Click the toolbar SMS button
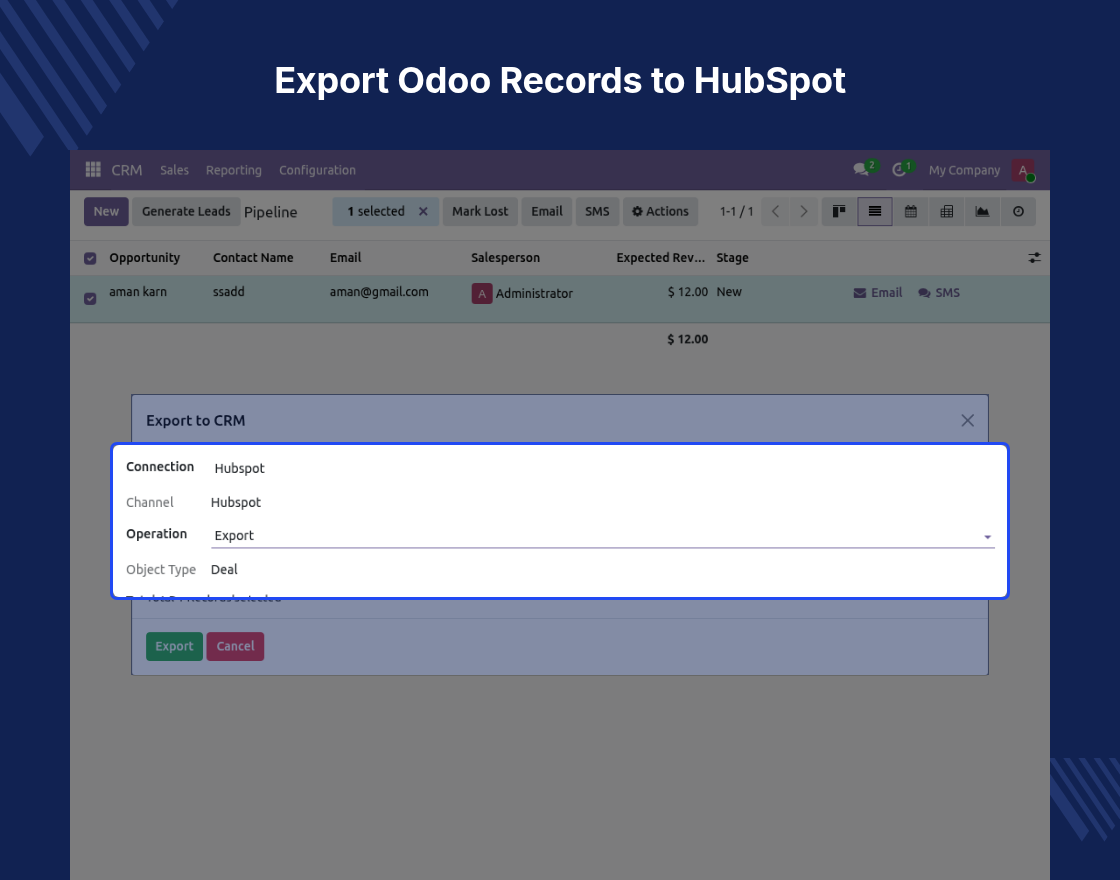 (597, 211)
